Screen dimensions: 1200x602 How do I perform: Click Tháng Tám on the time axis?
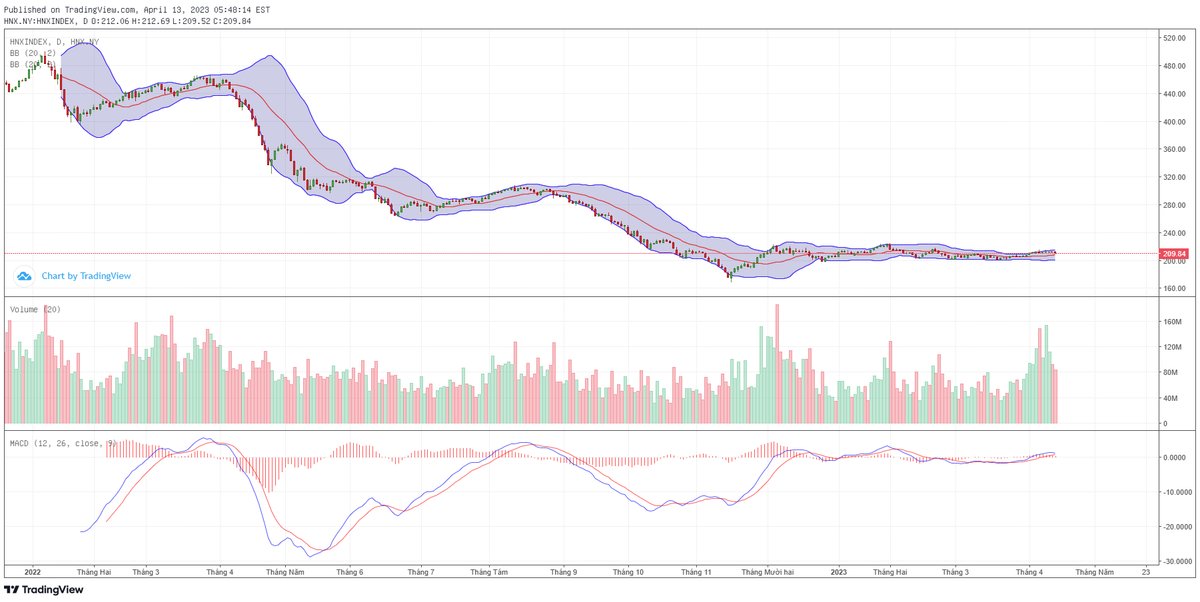(x=489, y=573)
